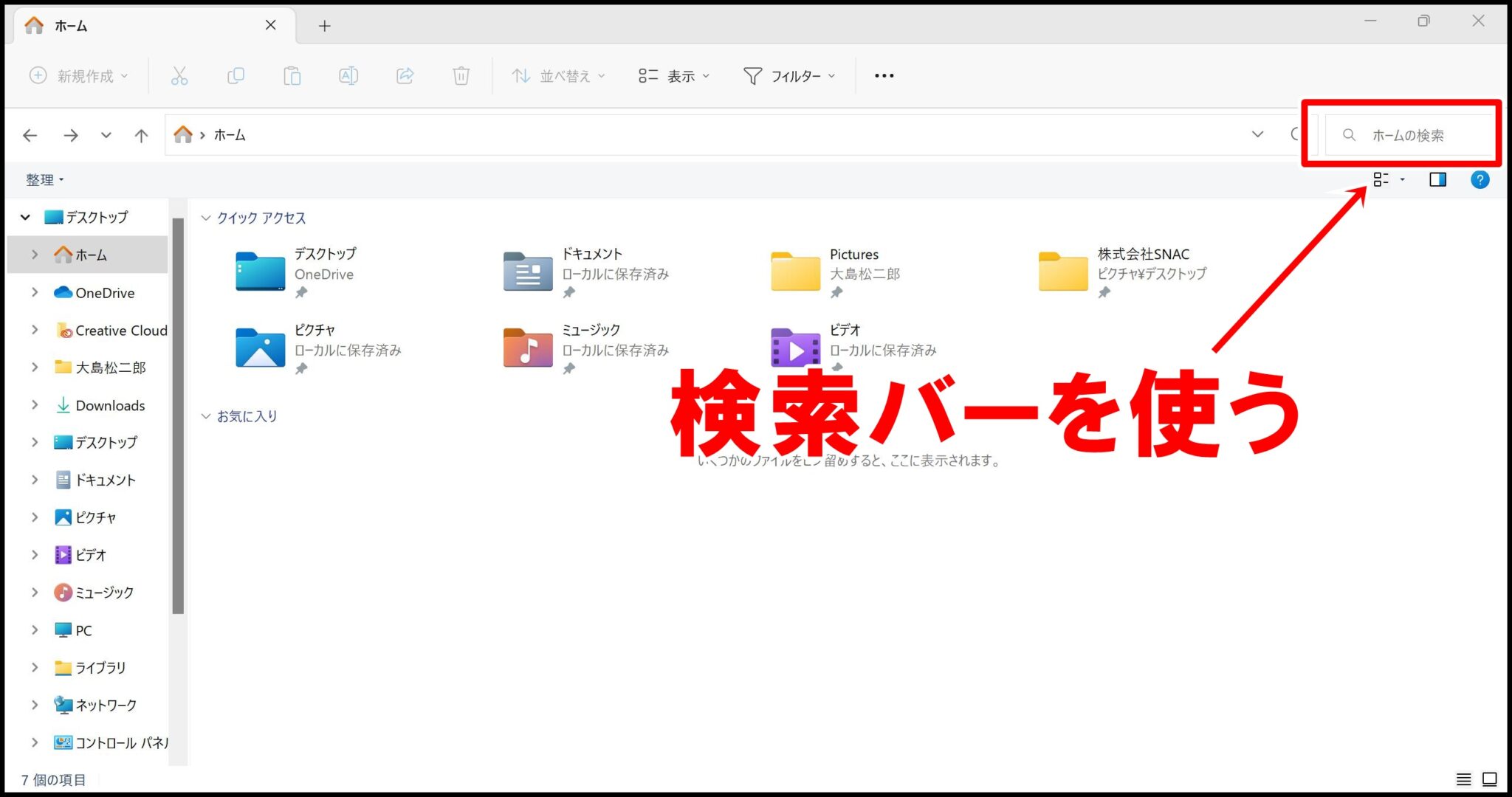This screenshot has height=797, width=1512.
Task: Open the フィルター menu
Action: pos(789,75)
